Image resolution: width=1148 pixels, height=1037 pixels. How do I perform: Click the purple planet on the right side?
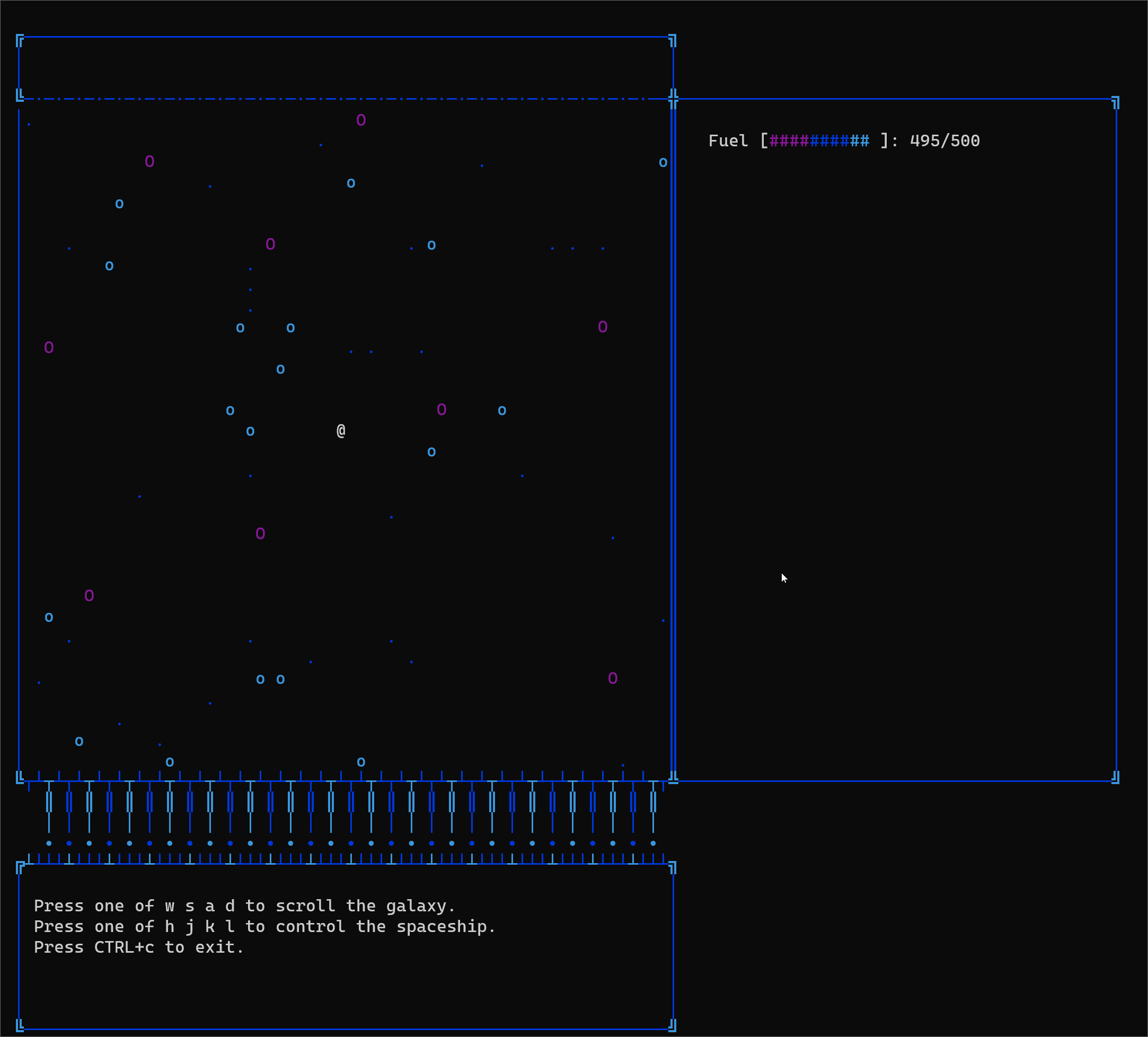603,326
